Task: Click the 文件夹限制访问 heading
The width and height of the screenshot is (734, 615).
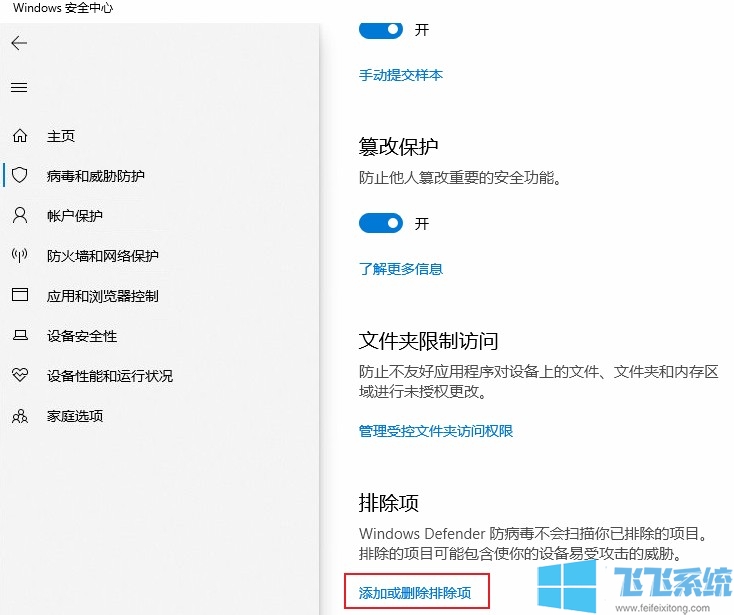Action: 428,341
